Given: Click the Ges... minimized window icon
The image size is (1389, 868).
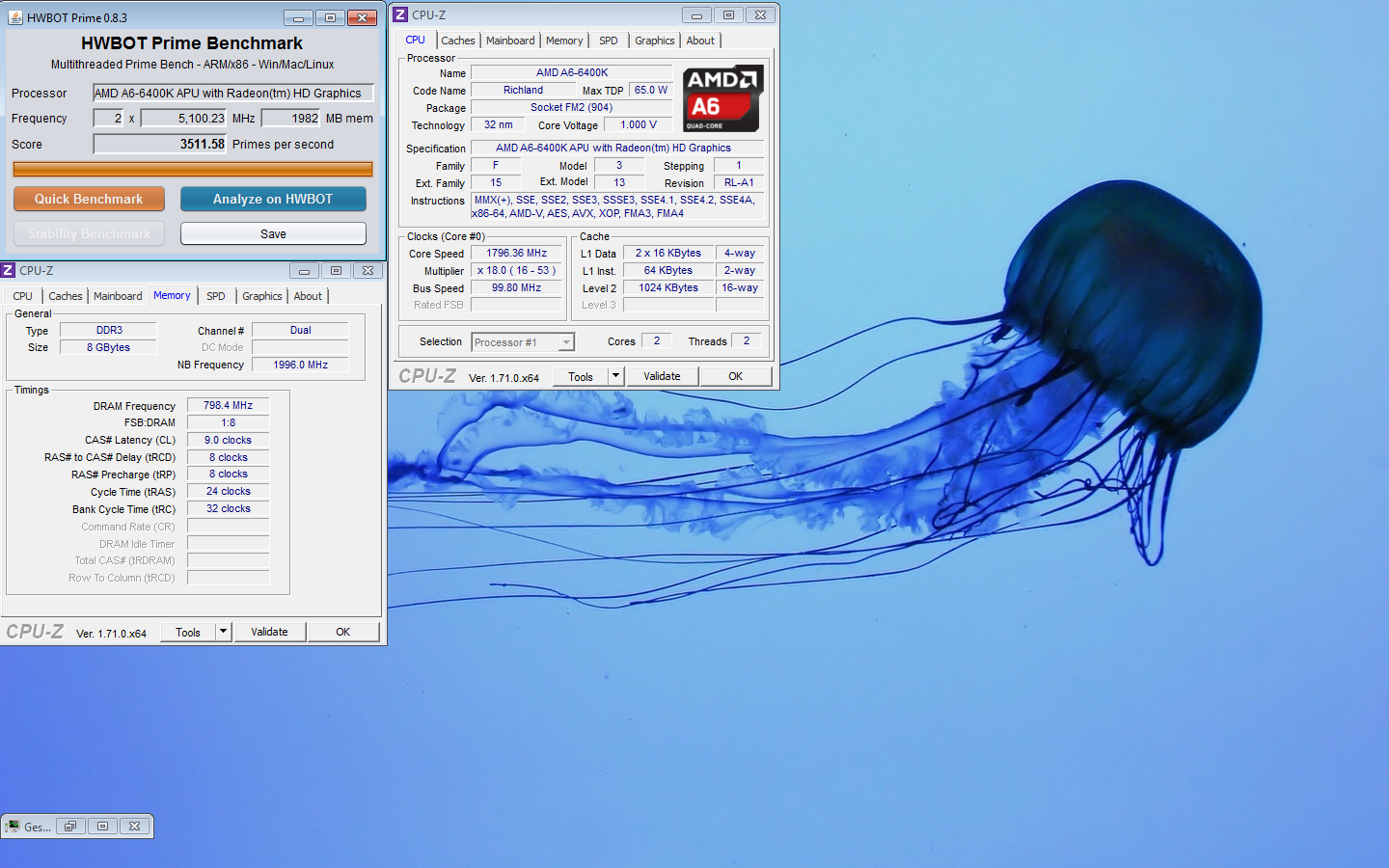Looking at the screenshot, I should (x=13, y=827).
